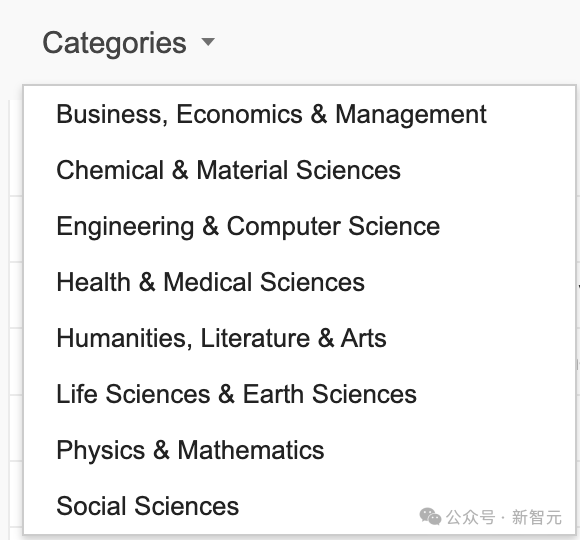Click the WeChat logo in watermark

[430, 516]
